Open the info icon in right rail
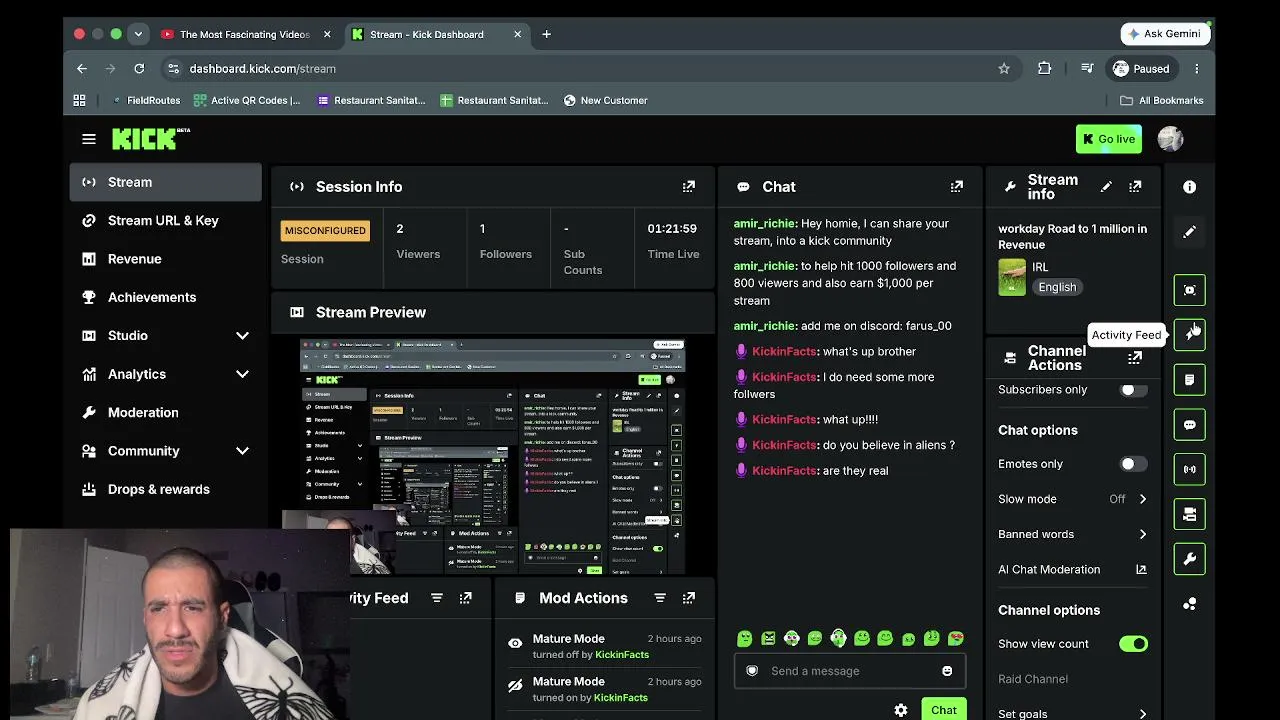 (1190, 187)
